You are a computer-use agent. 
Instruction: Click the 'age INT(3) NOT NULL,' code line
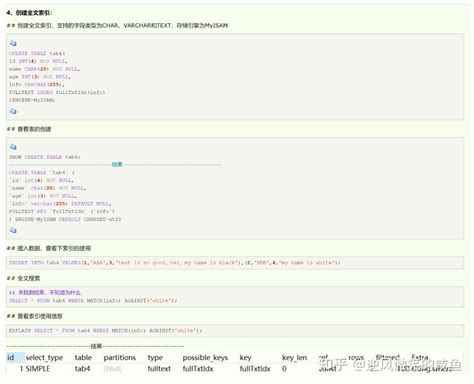[x=40, y=77]
